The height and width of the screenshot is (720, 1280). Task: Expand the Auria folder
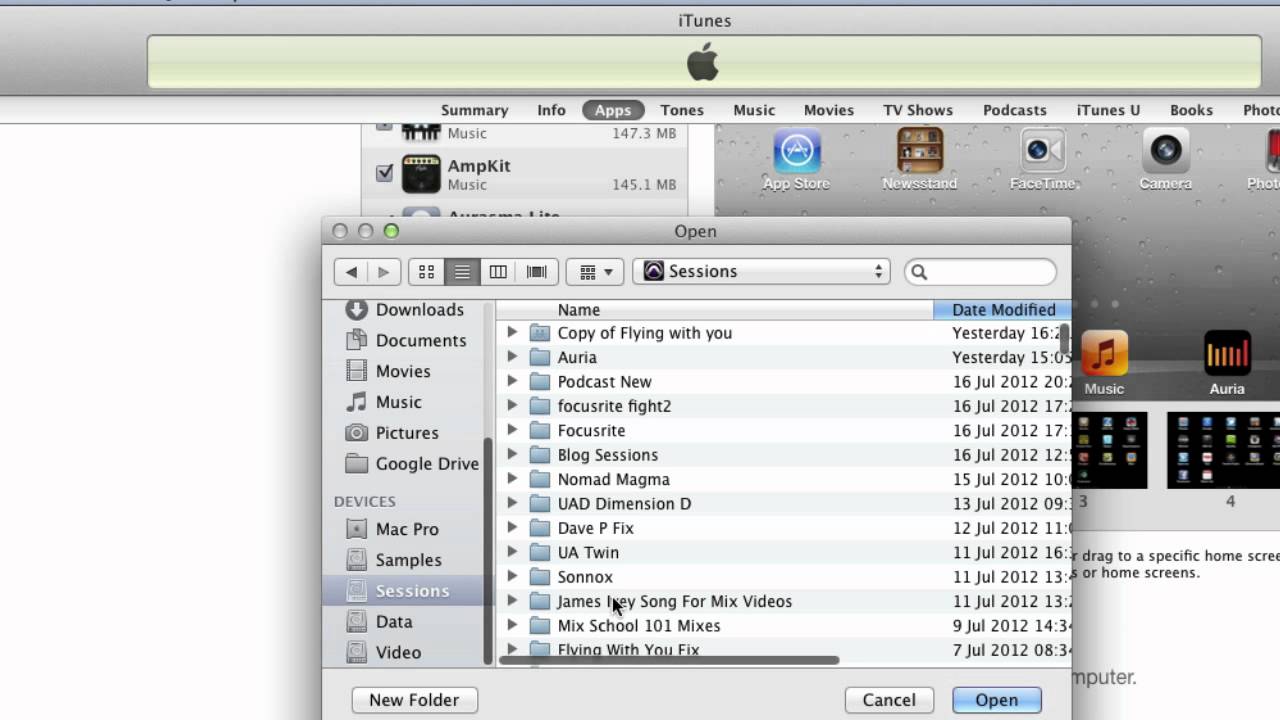tap(512, 356)
